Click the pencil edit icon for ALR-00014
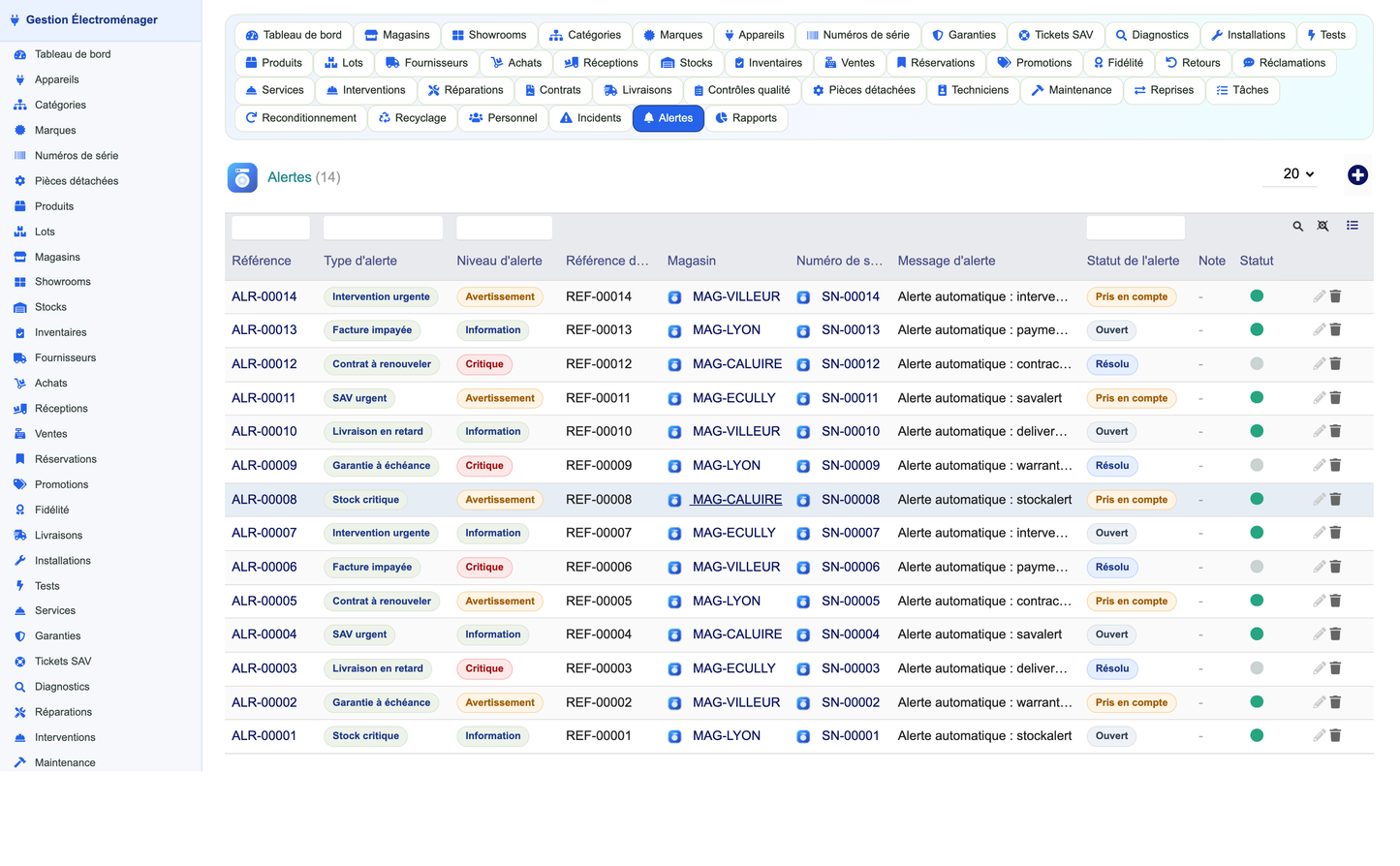 (1319, 296)
